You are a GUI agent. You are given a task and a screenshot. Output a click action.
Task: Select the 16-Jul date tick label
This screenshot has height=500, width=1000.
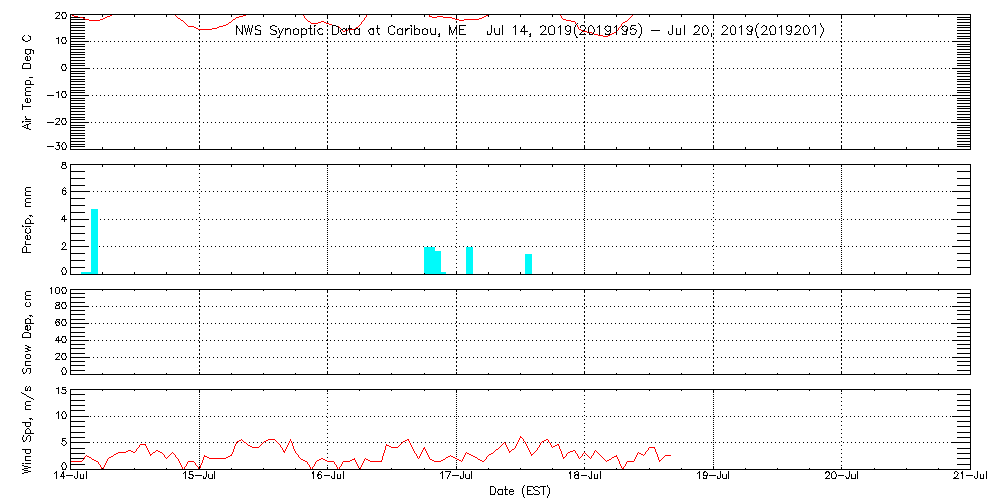(x=328, y=477)
